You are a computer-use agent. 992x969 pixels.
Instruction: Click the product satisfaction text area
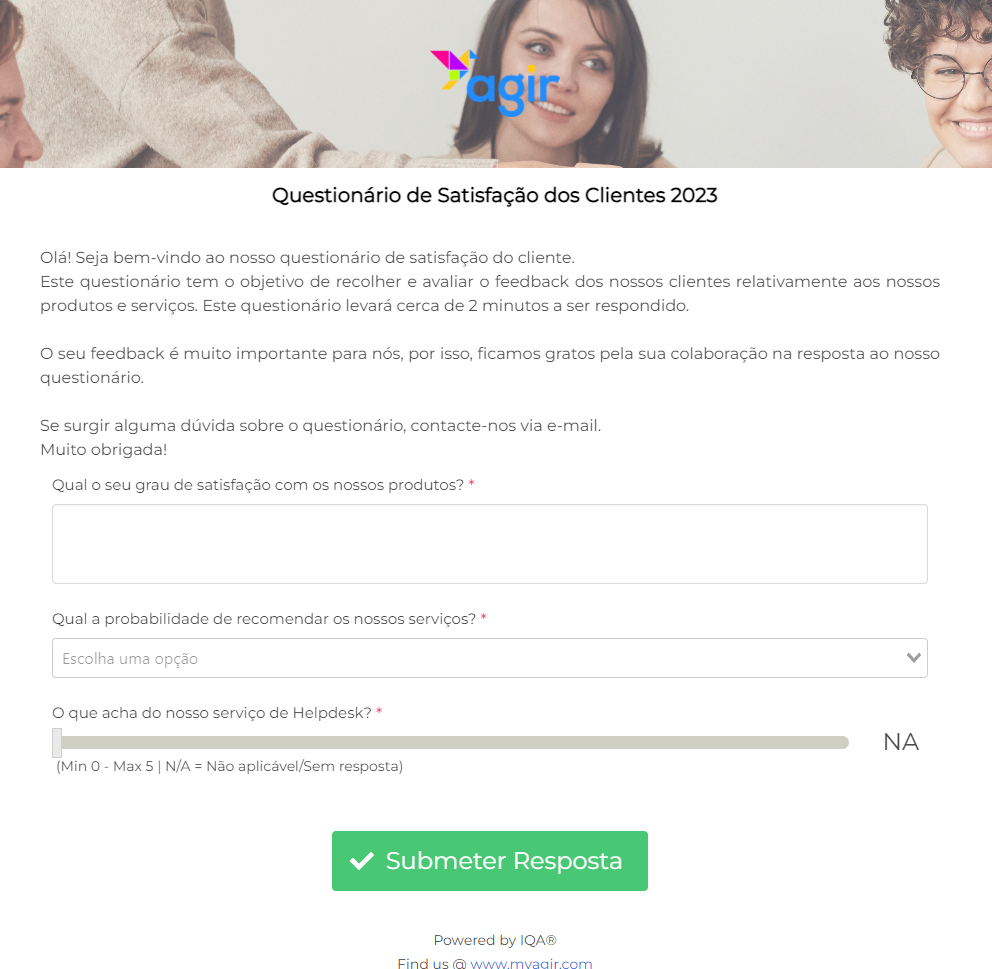click(x=490, y=544)
